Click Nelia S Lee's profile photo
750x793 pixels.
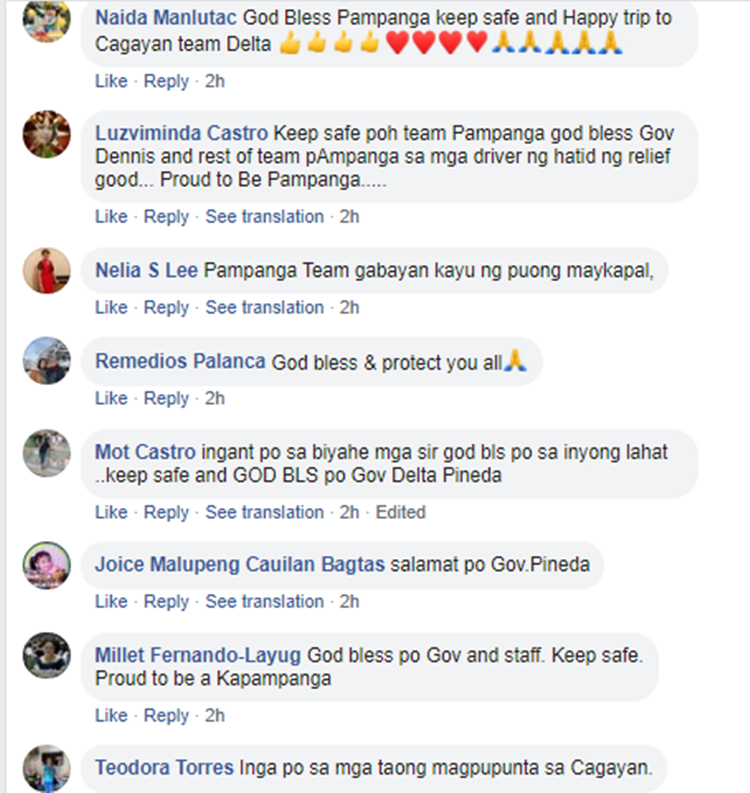click(x=47, y=271)
